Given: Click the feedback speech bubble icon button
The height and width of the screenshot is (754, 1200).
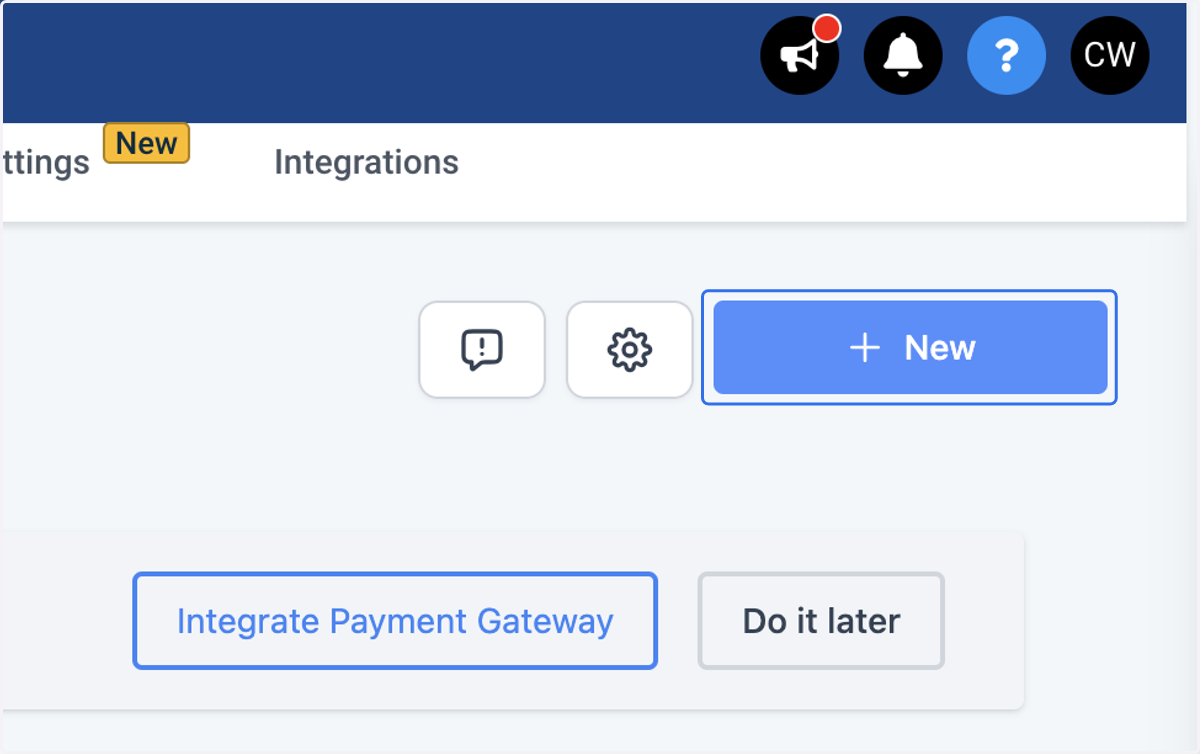Looking at the screenshot, I should point(482,350).
